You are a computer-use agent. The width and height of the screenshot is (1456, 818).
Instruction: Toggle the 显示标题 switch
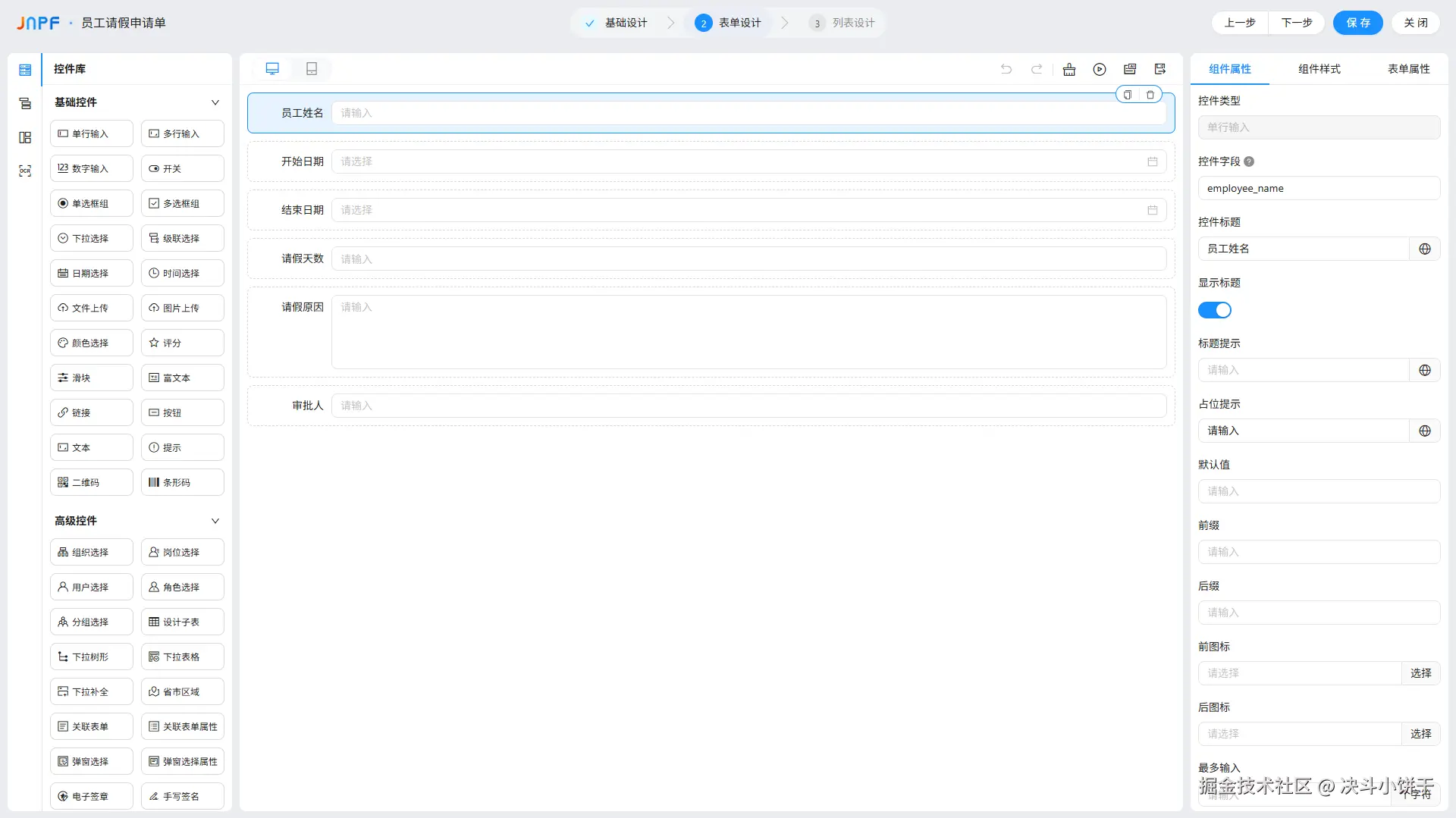(1215, 310)
